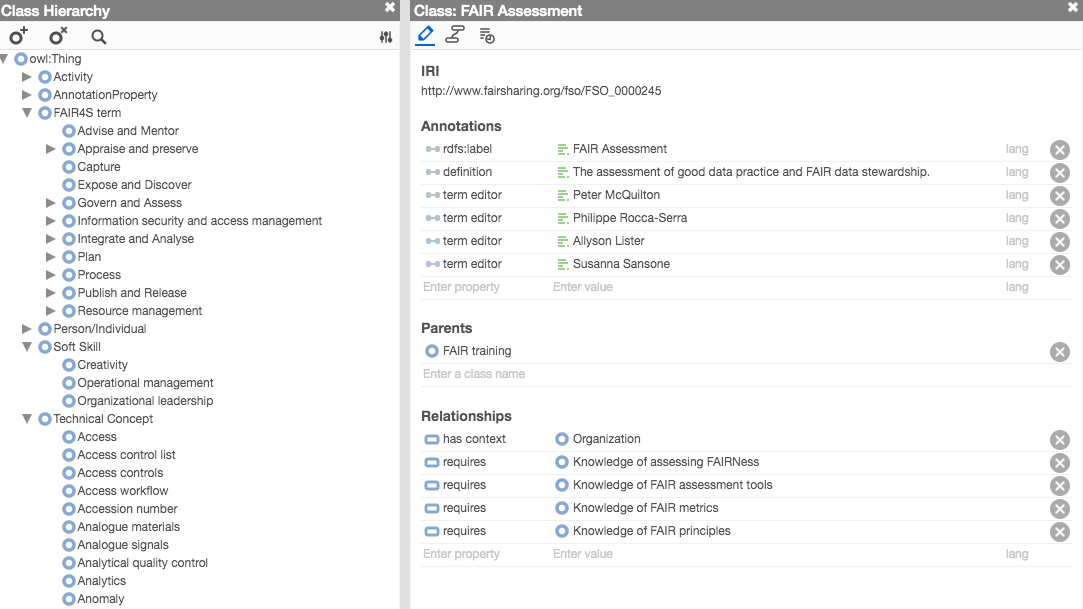Open the Knowledge of FAIR metrics class

pos(645,508)
